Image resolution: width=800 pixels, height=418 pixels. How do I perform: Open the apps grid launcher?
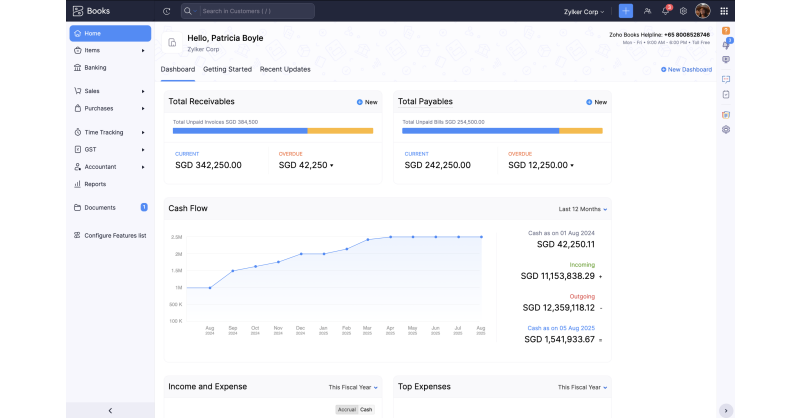pyautogui.click(x=726, y=11)
